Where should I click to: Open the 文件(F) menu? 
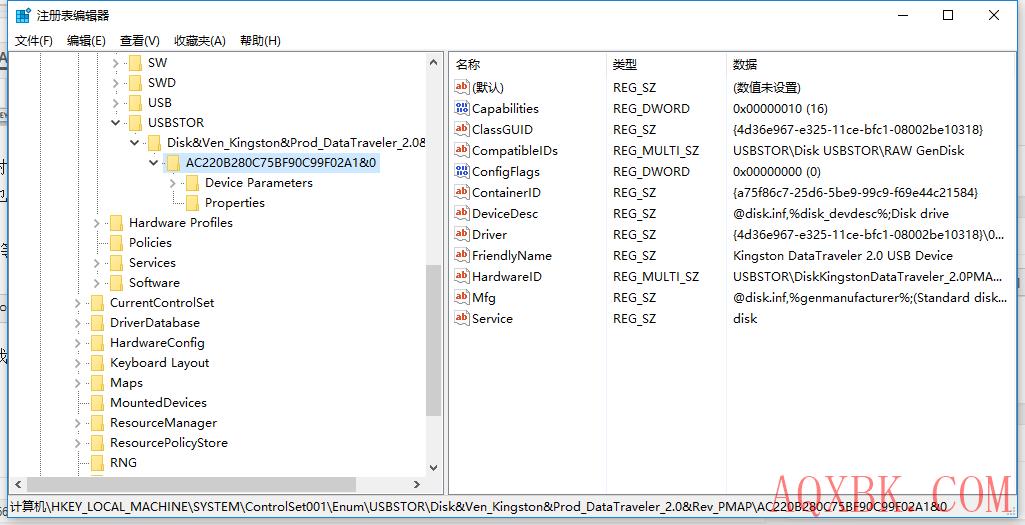33,41
